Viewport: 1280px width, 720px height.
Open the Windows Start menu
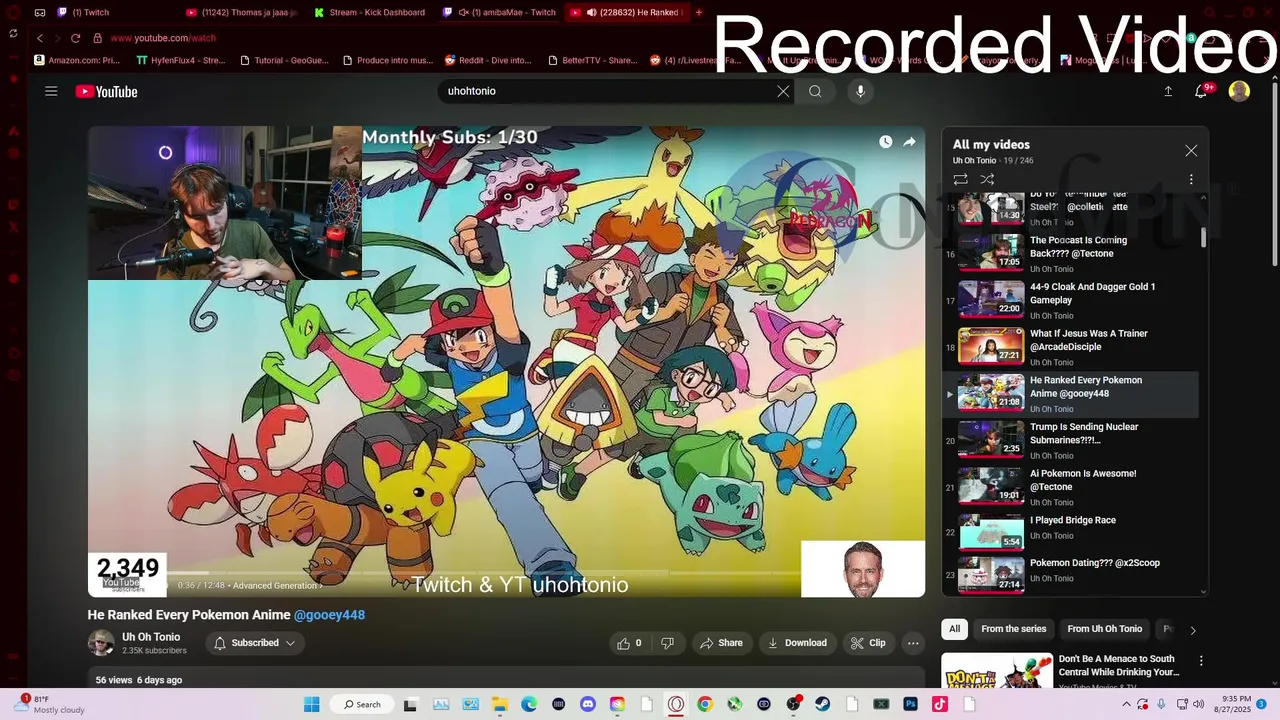311,704
